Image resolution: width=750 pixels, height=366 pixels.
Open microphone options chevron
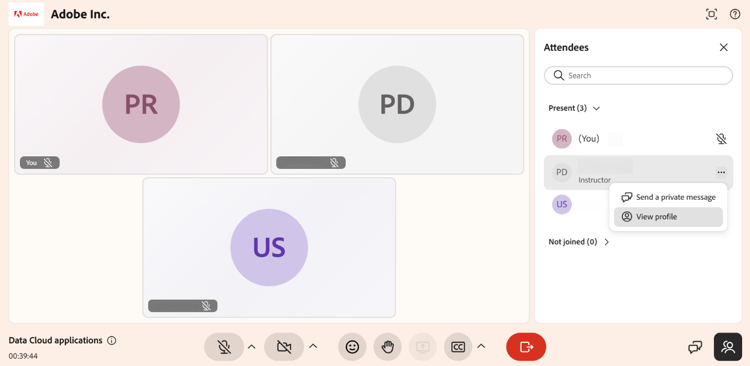coord(252,346)
